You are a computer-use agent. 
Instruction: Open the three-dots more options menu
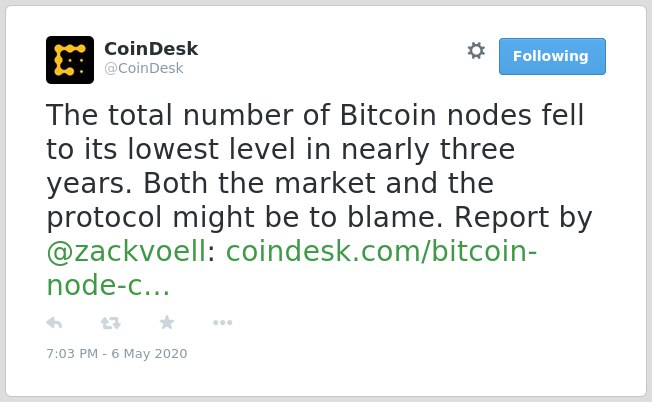[x=222, y=323]
